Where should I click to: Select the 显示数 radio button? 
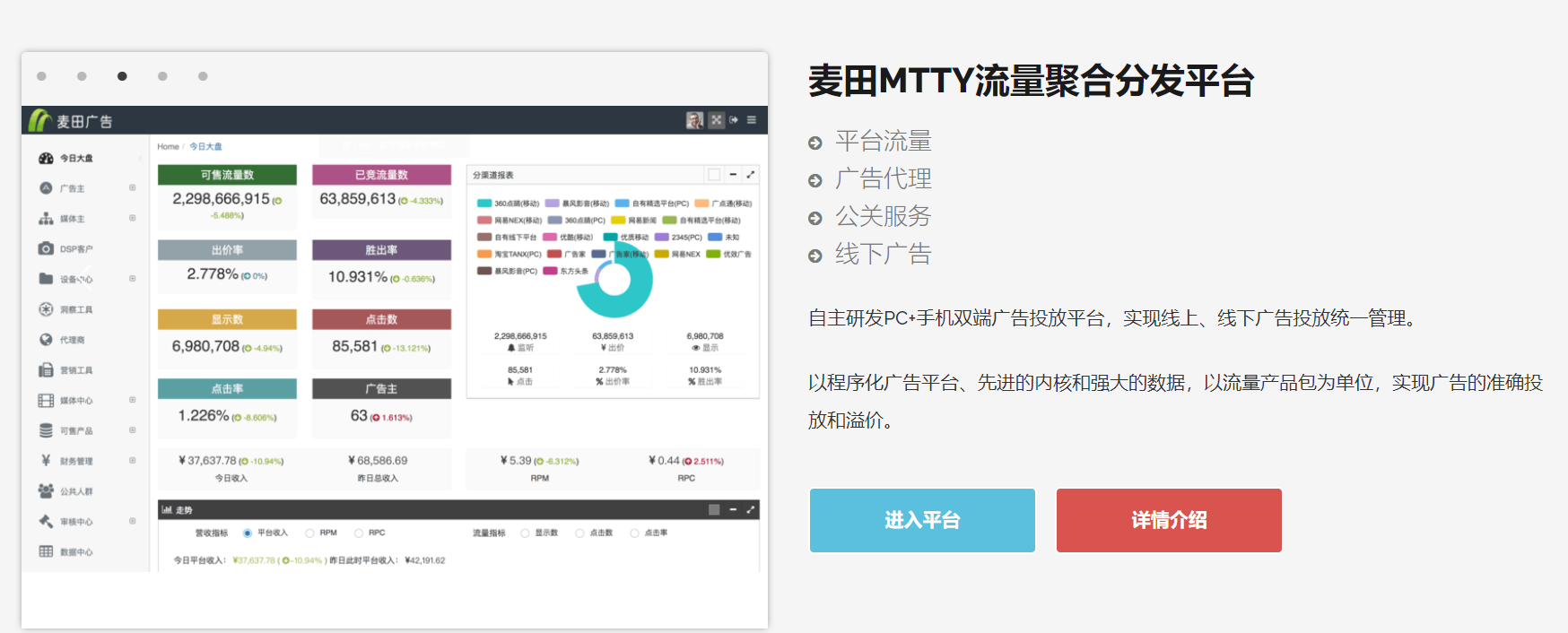[526, 533]
